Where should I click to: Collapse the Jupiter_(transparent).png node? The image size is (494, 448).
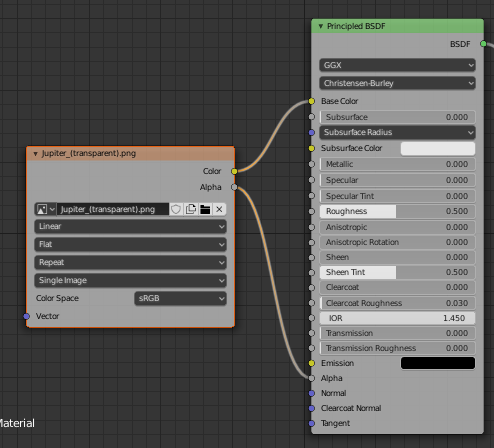tap(35, 154)
